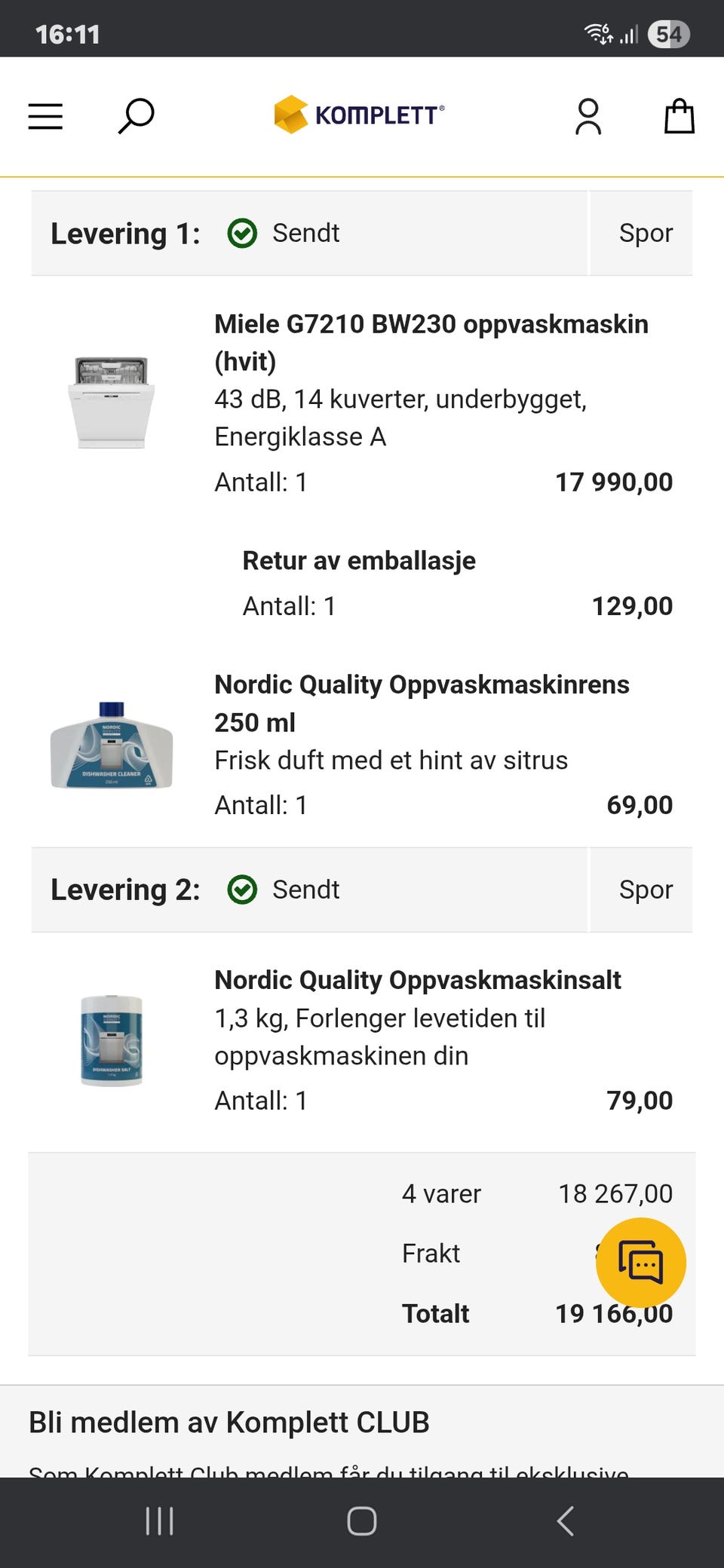The image size is (724, 1568).
Task: Tap Levering 1 Sendt status checkmark
Action: coord(242,234)
